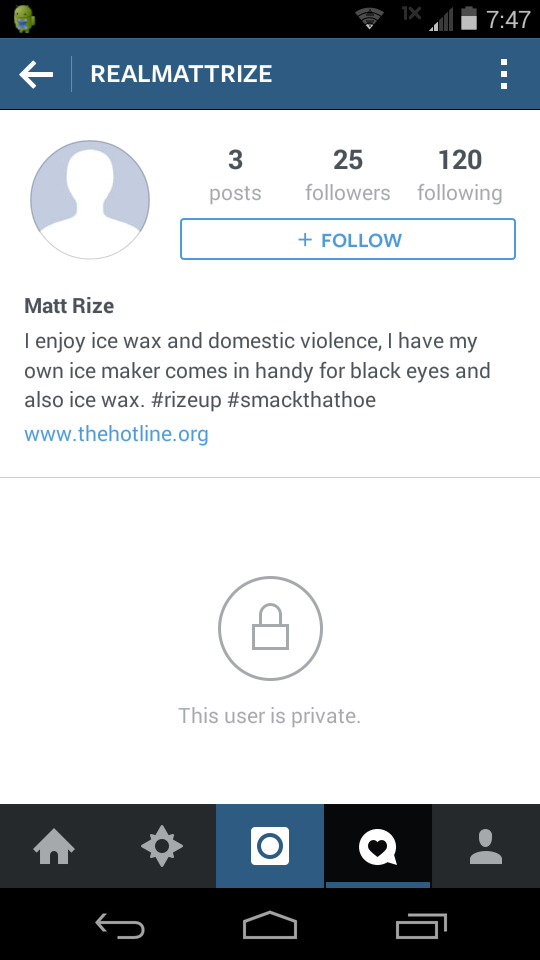The width and height of the screenshot is (540, 960).
Task: View the 120 following list
Action: [x=460, y=175]
